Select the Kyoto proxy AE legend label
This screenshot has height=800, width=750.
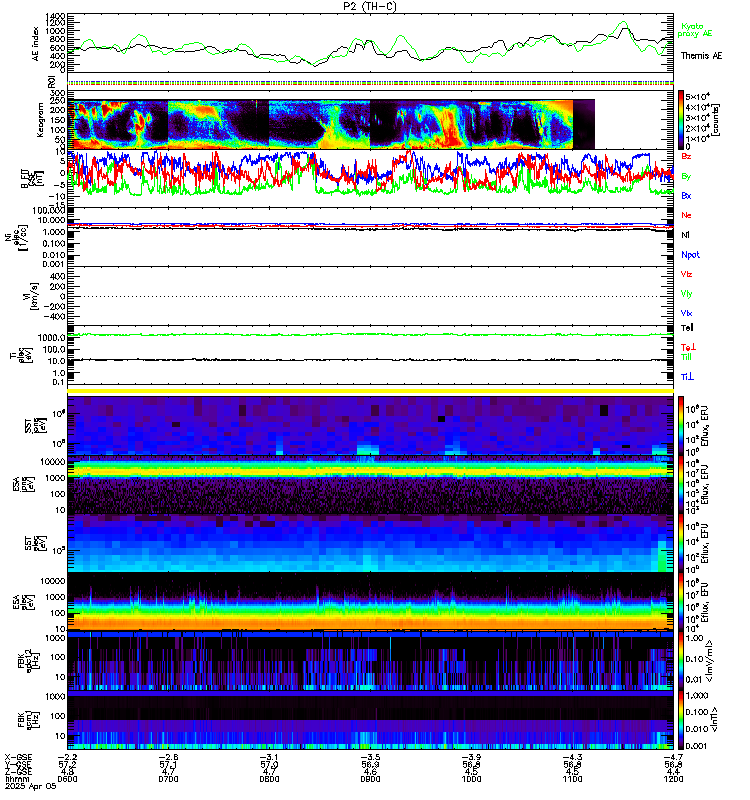694,30
